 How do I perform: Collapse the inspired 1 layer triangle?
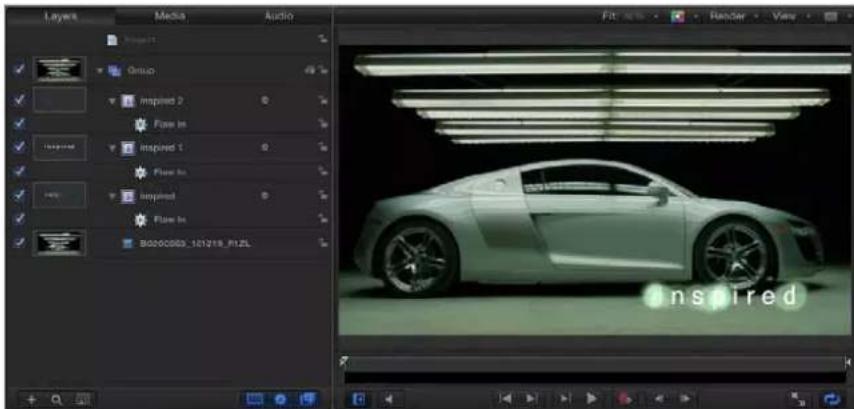(113, 148)
